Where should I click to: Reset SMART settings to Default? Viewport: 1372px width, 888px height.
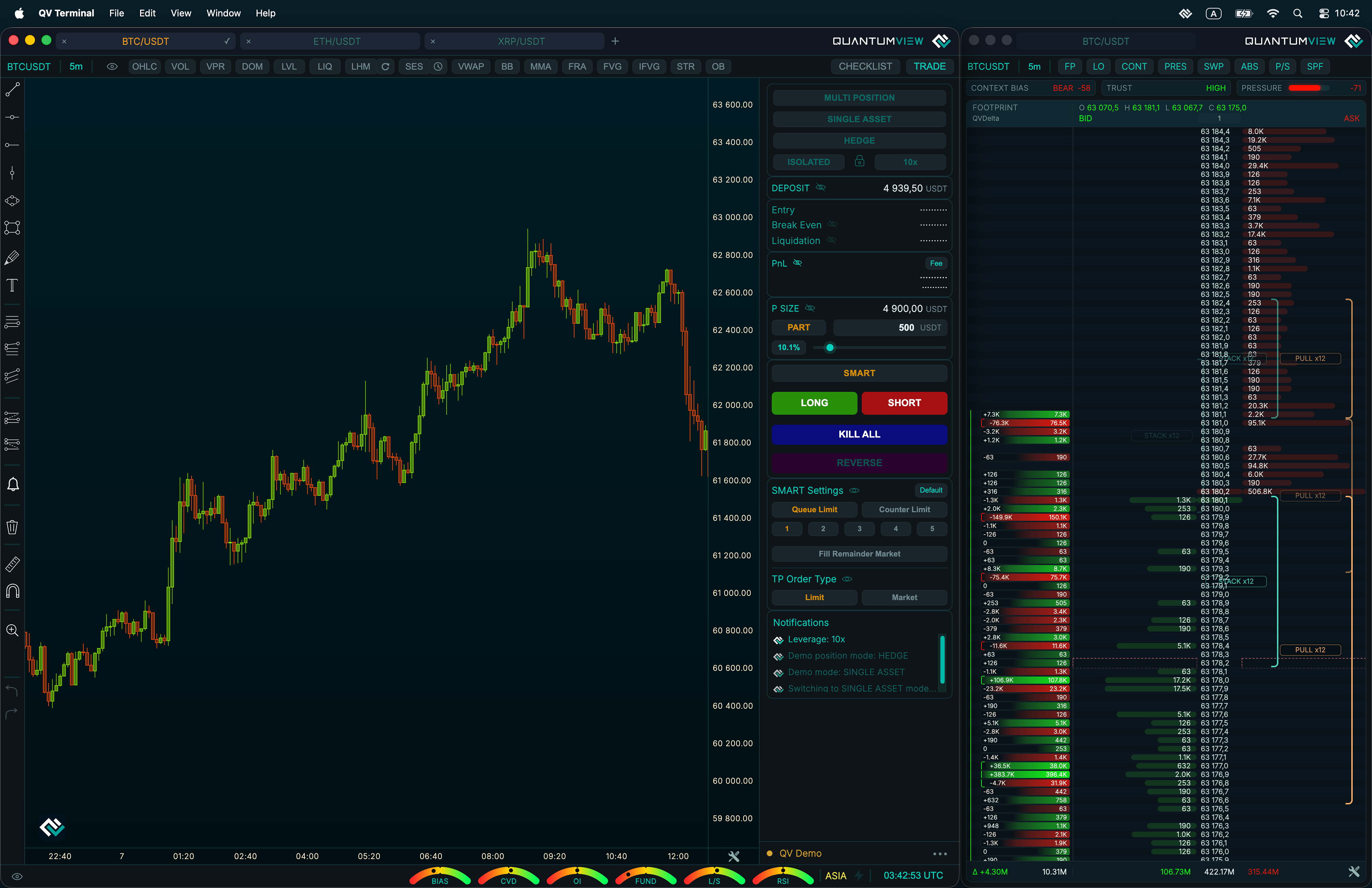(x=930, y=490)
